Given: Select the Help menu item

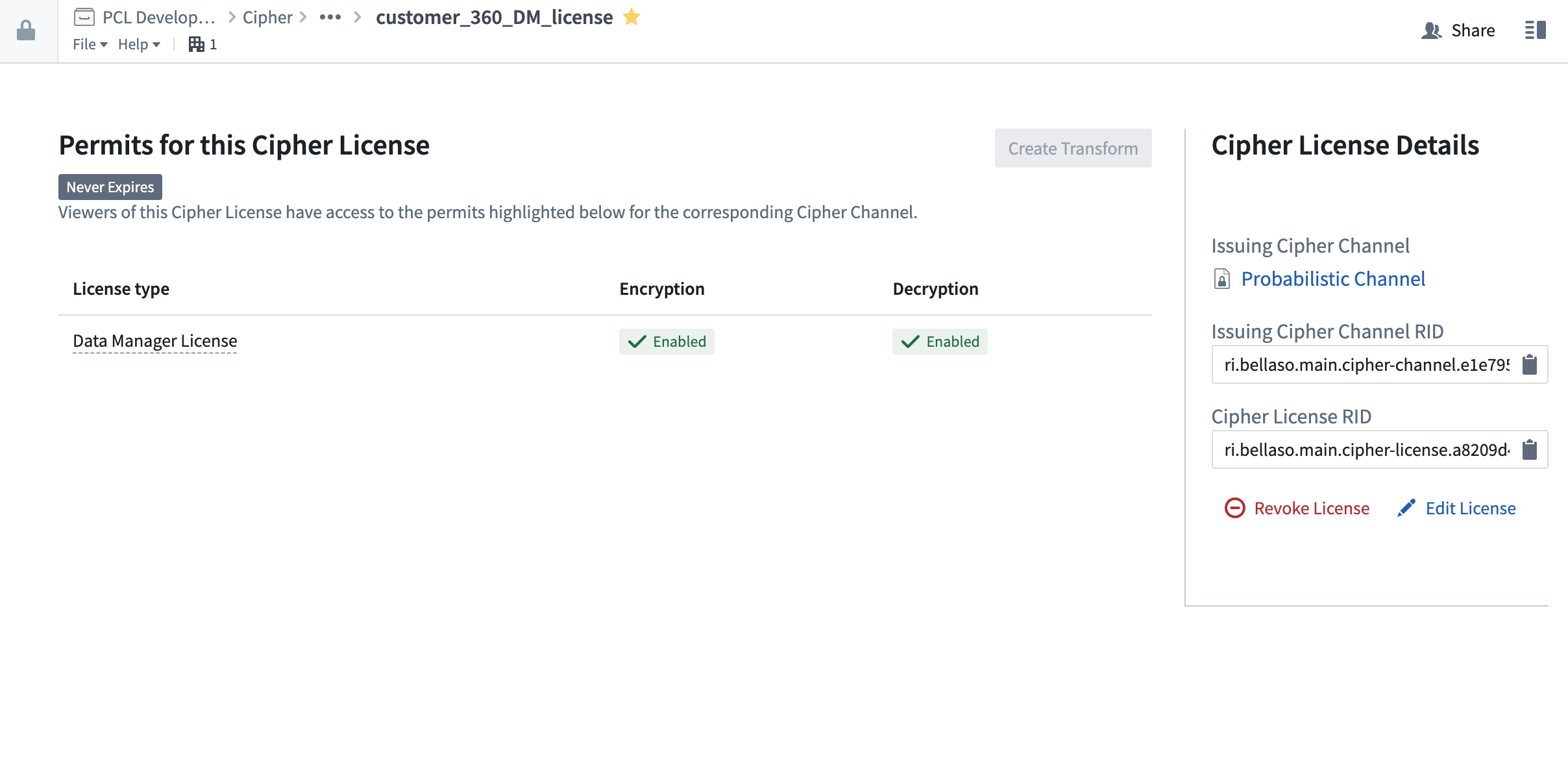Looking at the screenshot, I should (x=134, y=43).
